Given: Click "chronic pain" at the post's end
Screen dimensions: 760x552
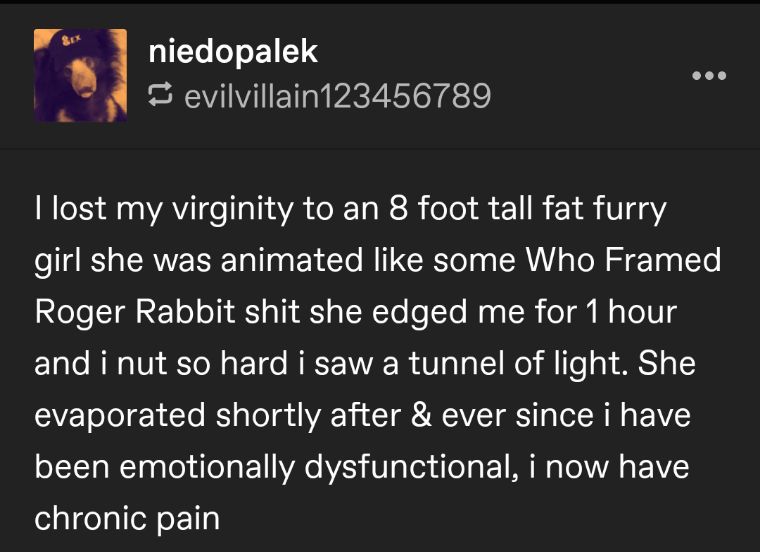Looking at the screenshot, I should point(127,517).
